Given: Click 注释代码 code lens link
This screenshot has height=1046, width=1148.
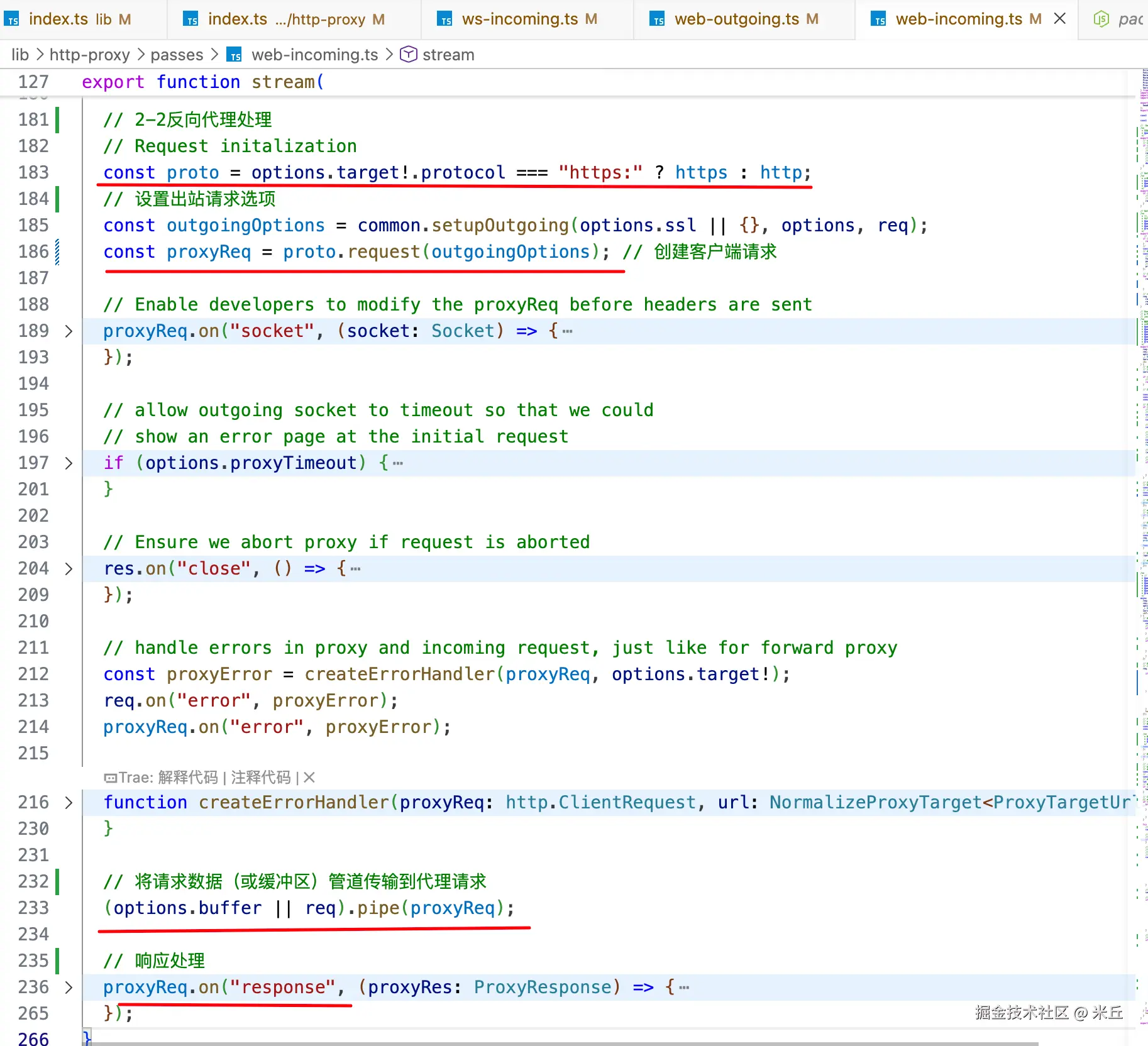Looking at the screenshot, I should 260,778.
